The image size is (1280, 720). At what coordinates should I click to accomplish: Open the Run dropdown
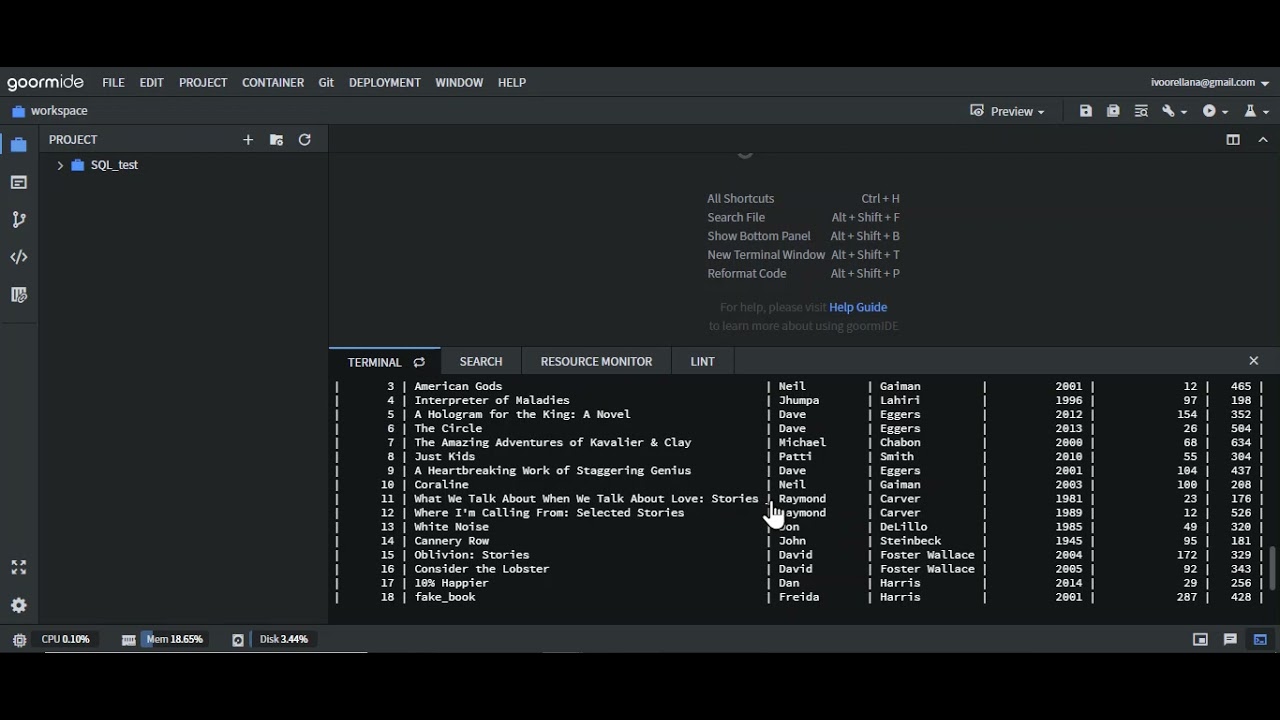tap(1215, 111)
